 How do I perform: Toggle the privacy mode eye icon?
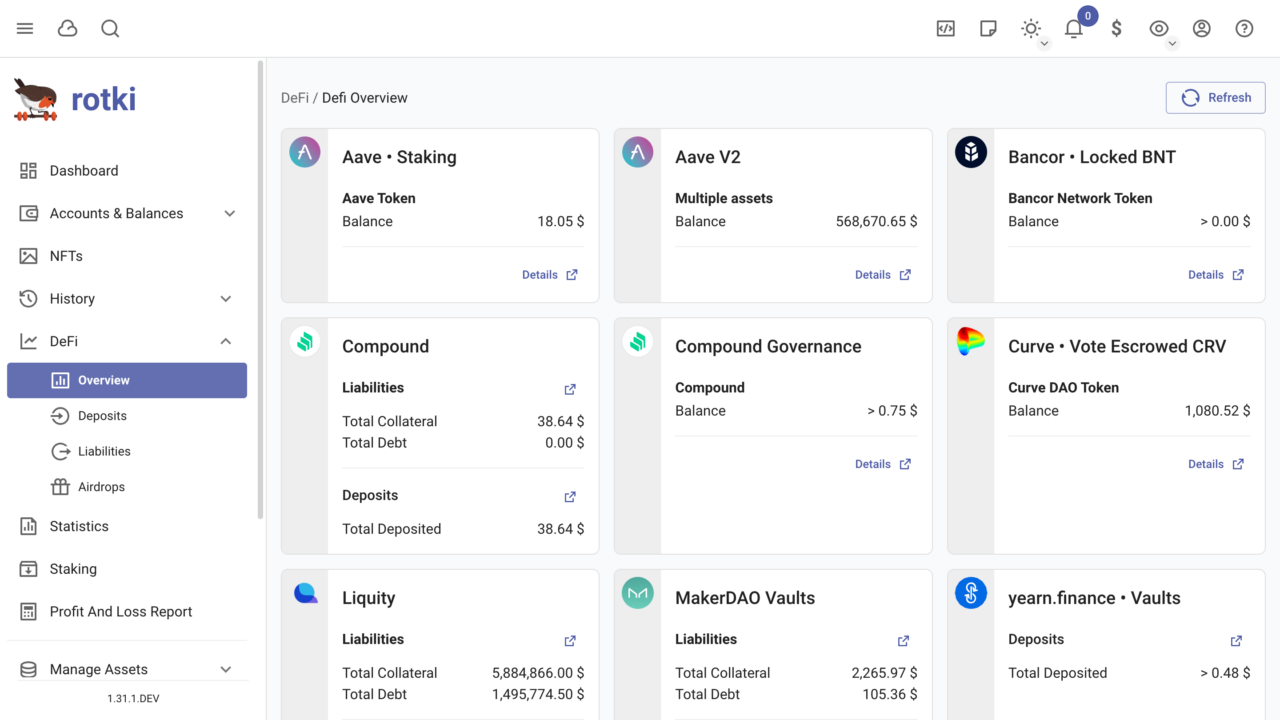tap(1159, 28)
